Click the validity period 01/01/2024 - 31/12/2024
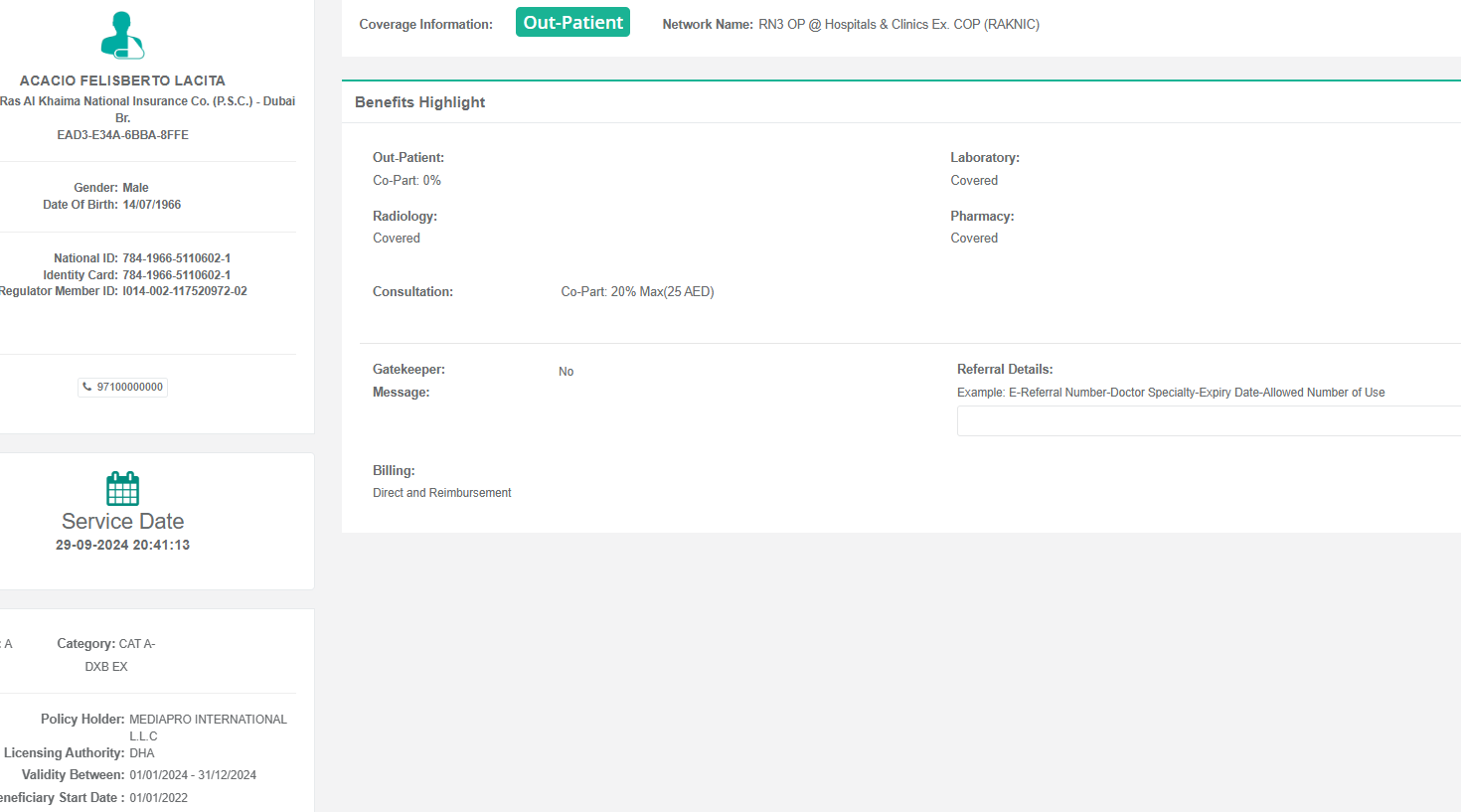Viewport: 1461px width, 812px height. point(193,775)
